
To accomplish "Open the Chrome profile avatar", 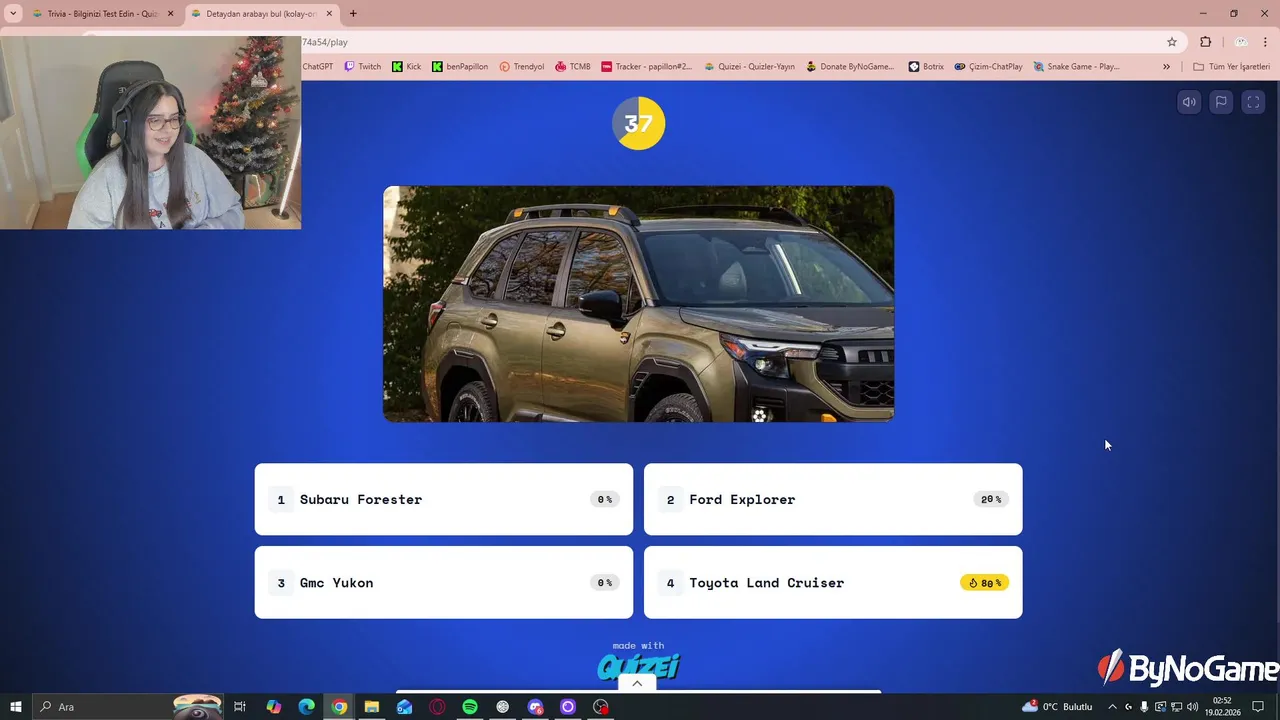I will pyautogui.click(x=1241, y=42).
